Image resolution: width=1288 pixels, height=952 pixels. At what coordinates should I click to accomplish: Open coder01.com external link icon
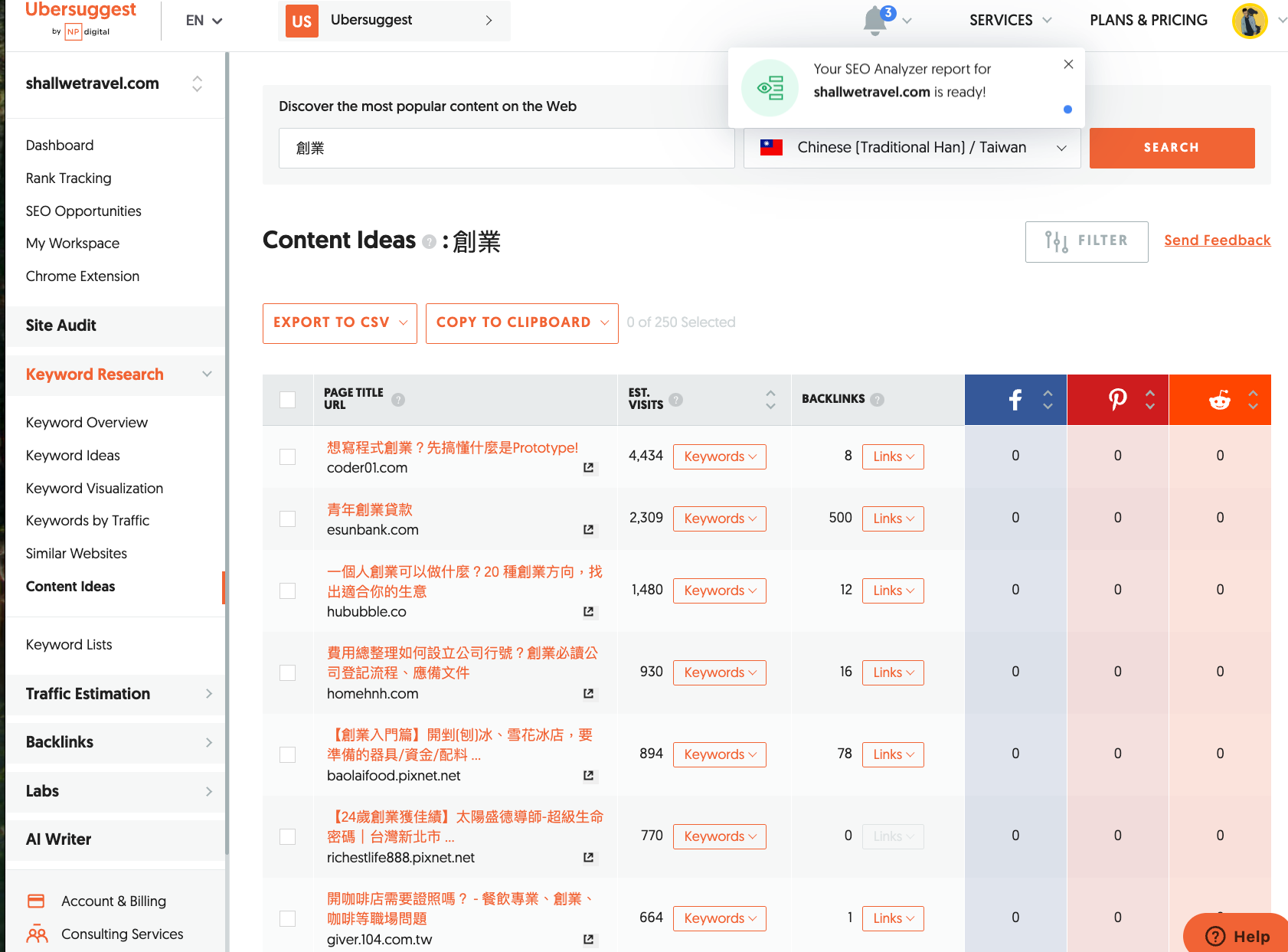click(588, 467)
